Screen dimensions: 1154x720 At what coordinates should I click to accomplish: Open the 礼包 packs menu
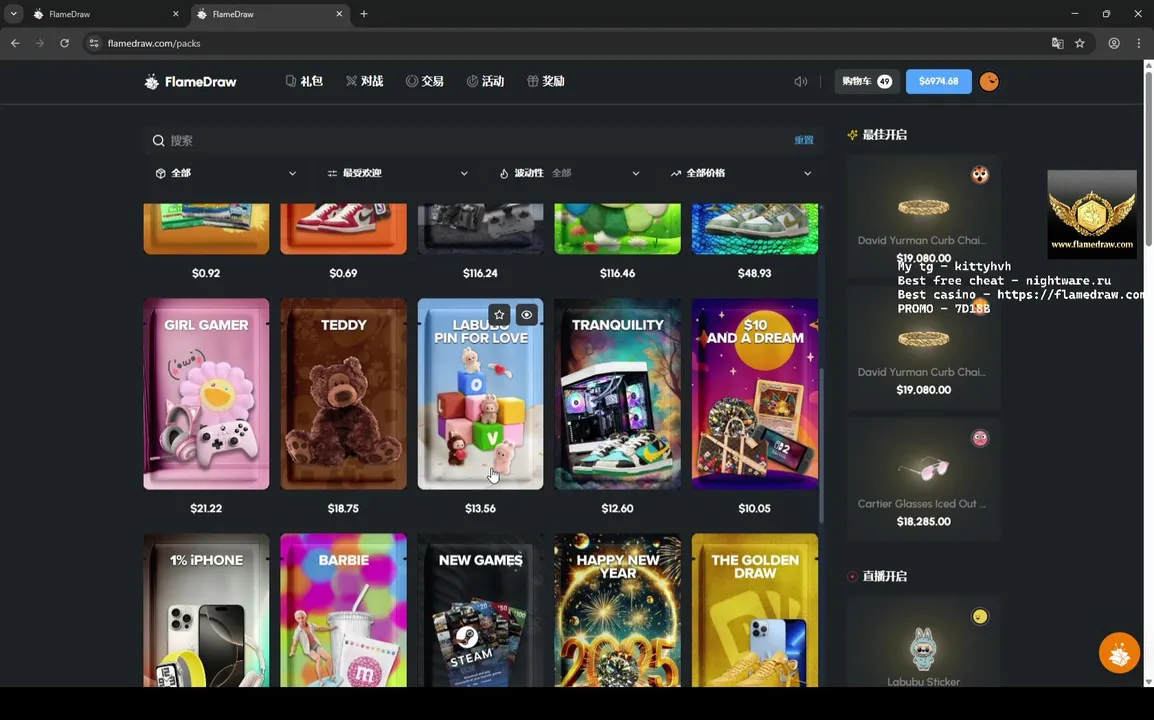(304, 81)
